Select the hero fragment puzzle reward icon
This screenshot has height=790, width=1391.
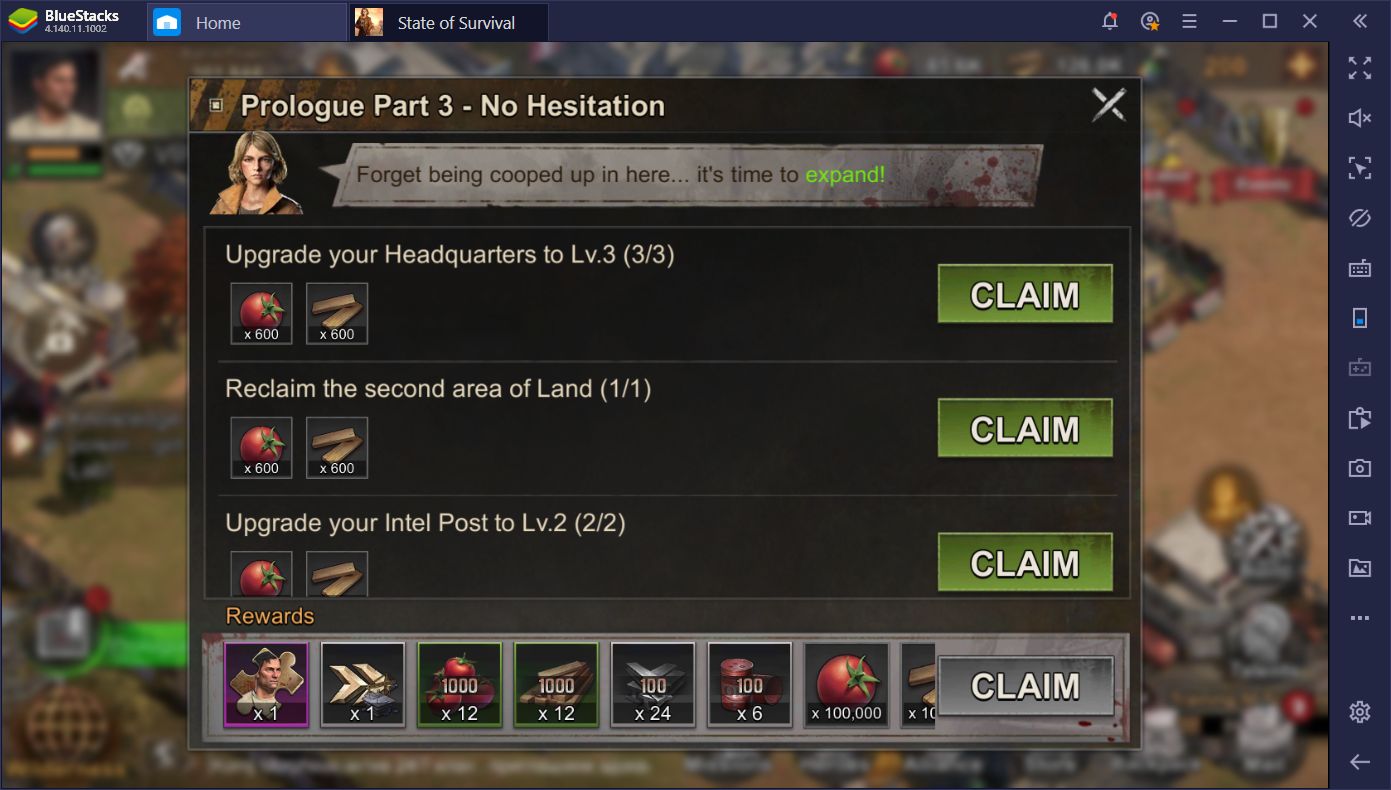pos(266,685)
